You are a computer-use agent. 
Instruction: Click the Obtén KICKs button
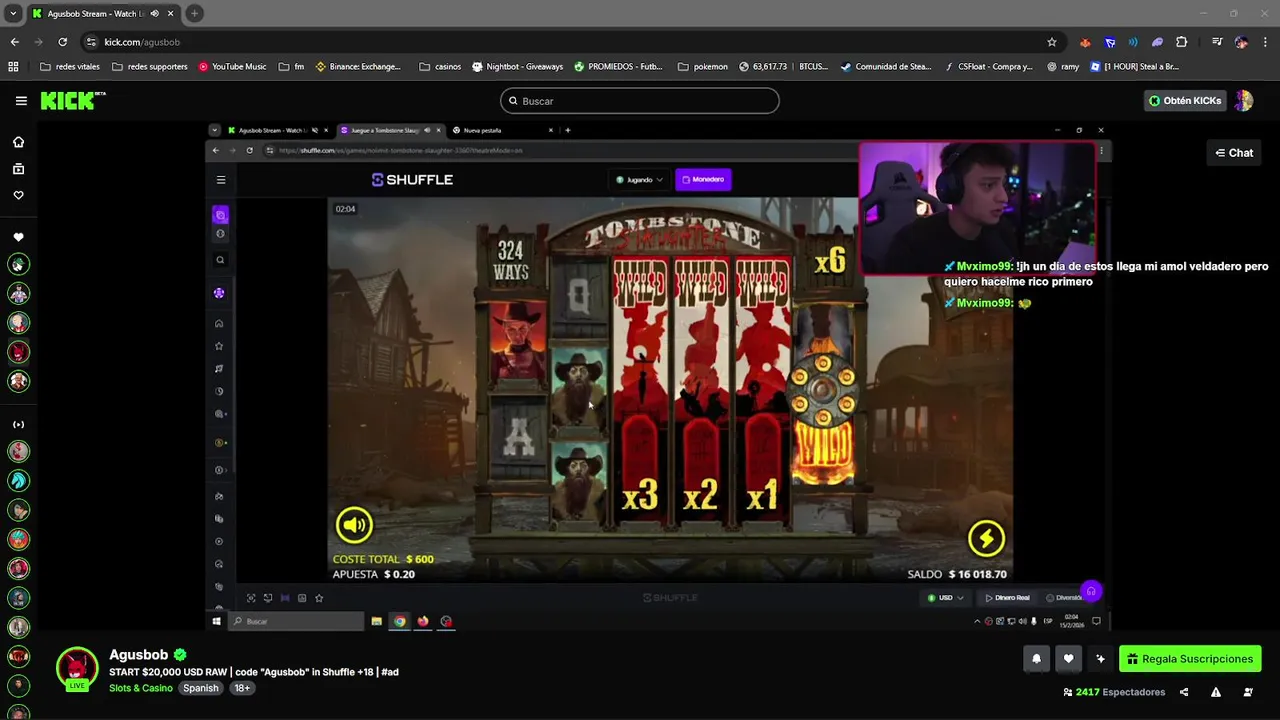pos(1185,101)
